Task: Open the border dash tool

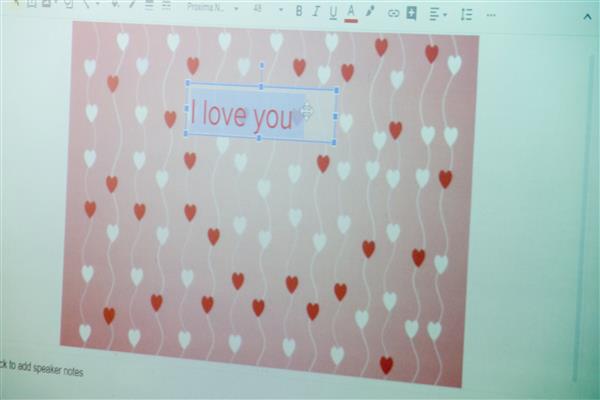Action: coord(166,5)
